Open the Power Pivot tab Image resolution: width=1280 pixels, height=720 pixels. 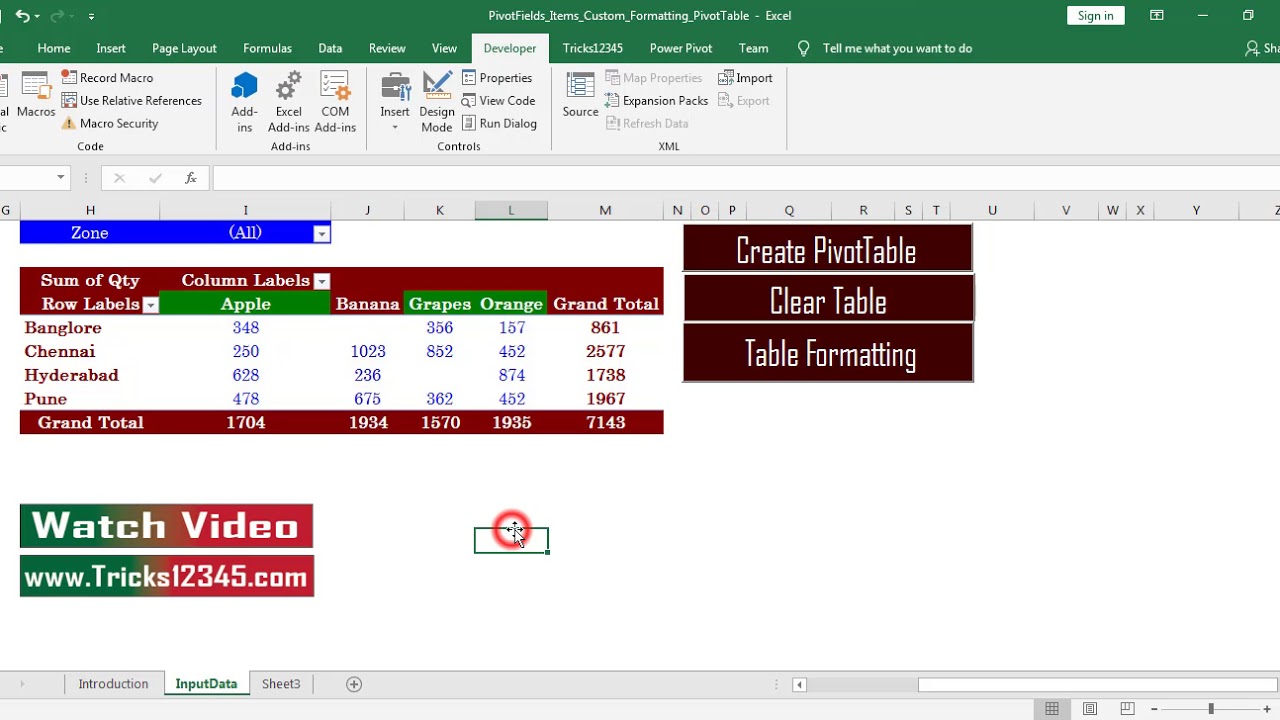coord(681,48)
